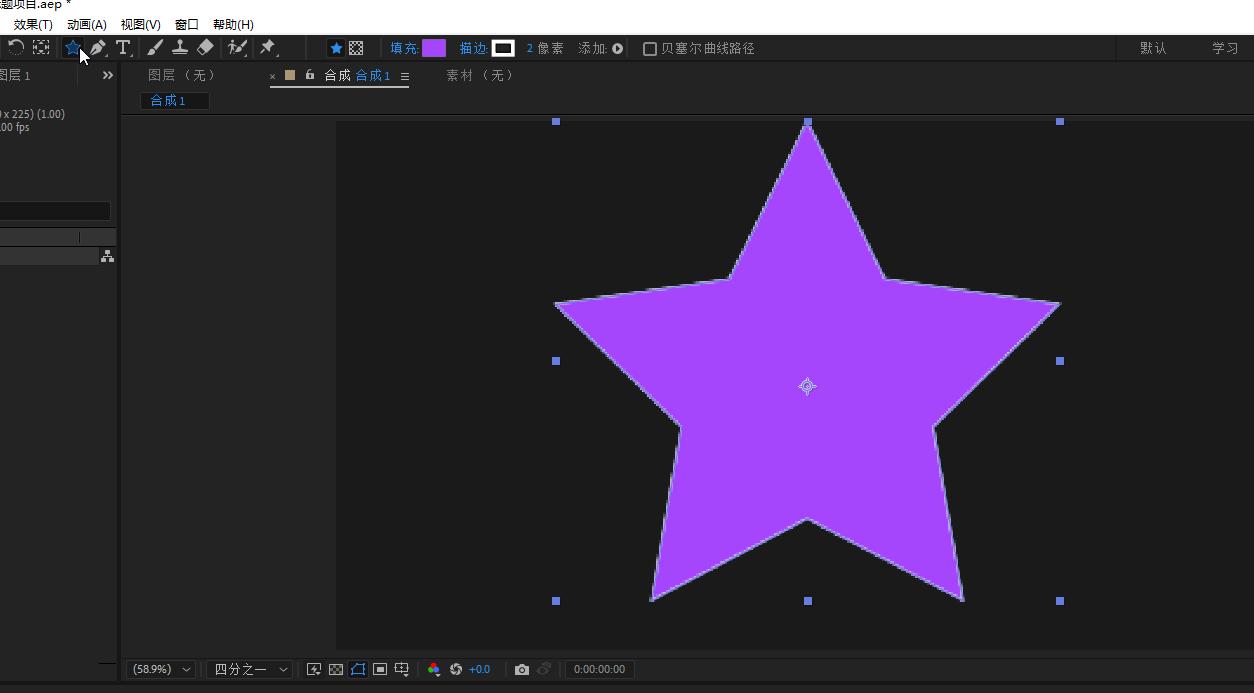This screenshot has width=1254, height=693.
Task: Open the 窗口 menu
Action: pyautogui.click(x=186, y=24)
